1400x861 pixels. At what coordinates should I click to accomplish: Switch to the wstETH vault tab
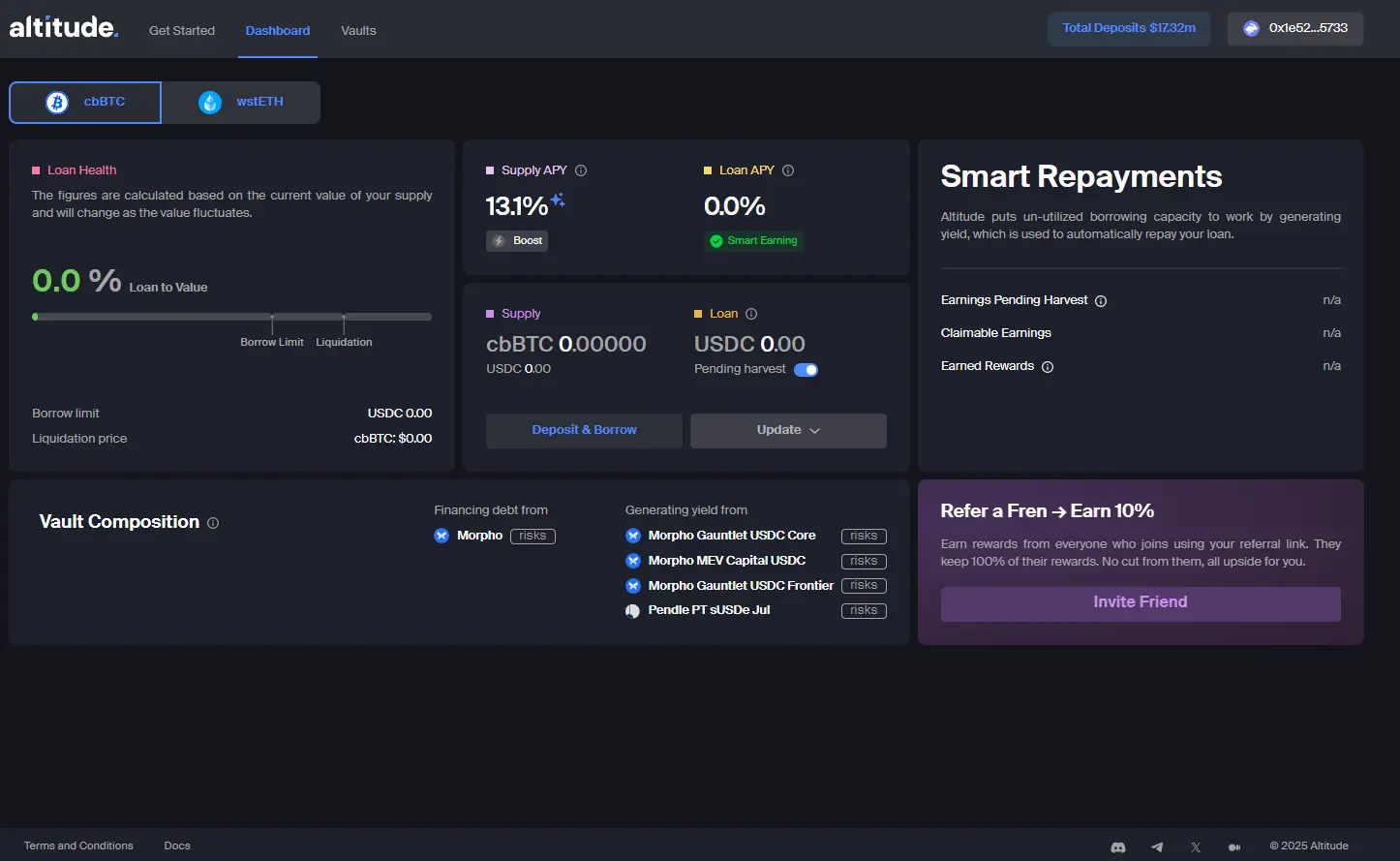pyautogui.click(x=241, y=103)
